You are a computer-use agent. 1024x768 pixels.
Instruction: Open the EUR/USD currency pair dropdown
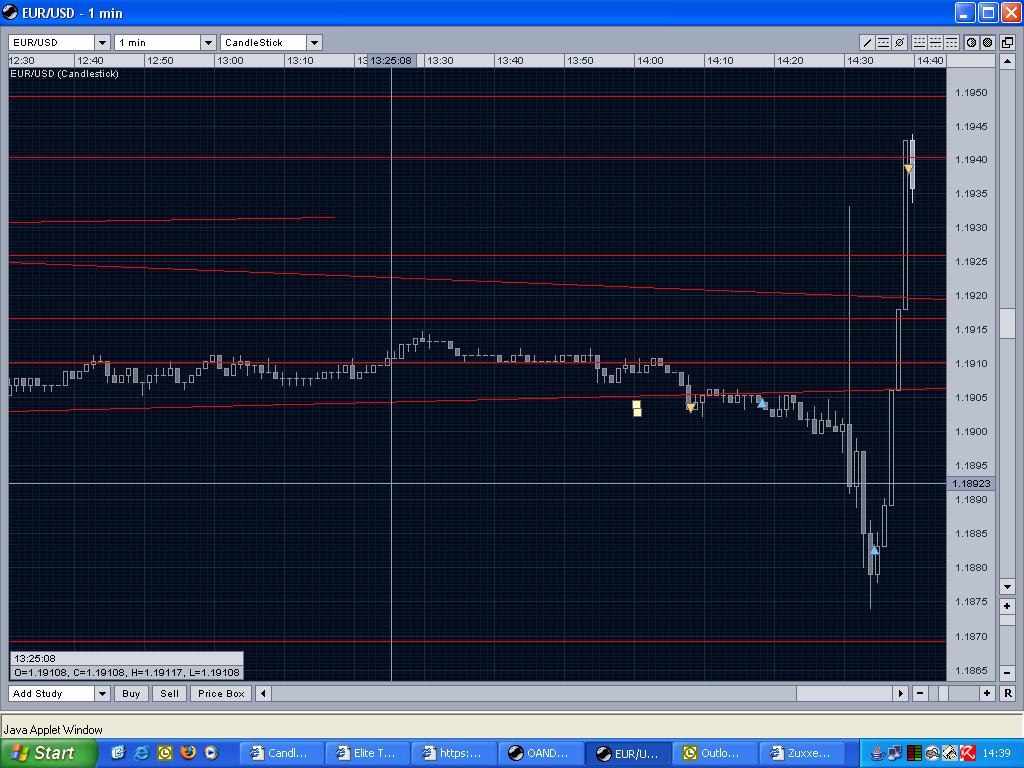coord(101,43)
